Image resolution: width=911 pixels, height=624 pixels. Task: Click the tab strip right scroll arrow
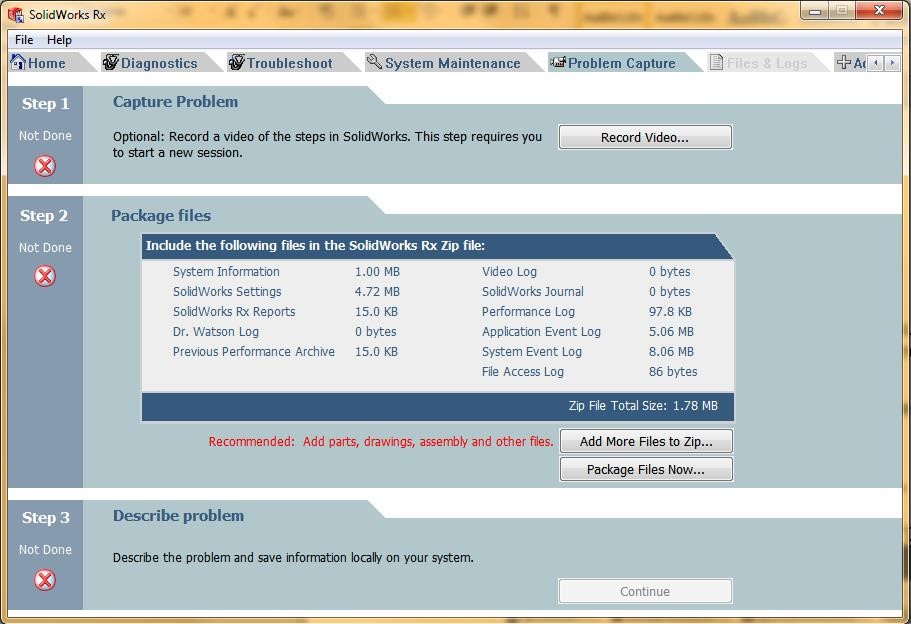[x=892, y=63]
